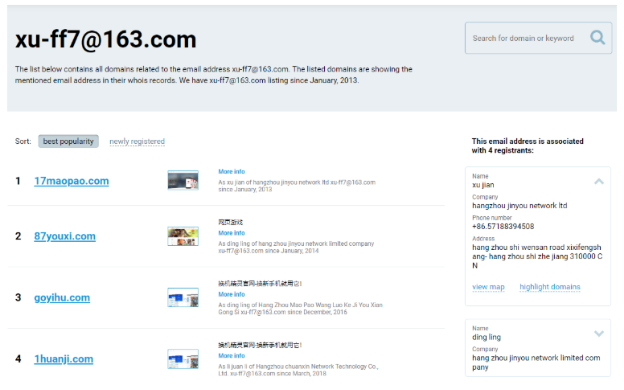Sort by newly registered

pos(137,141)
